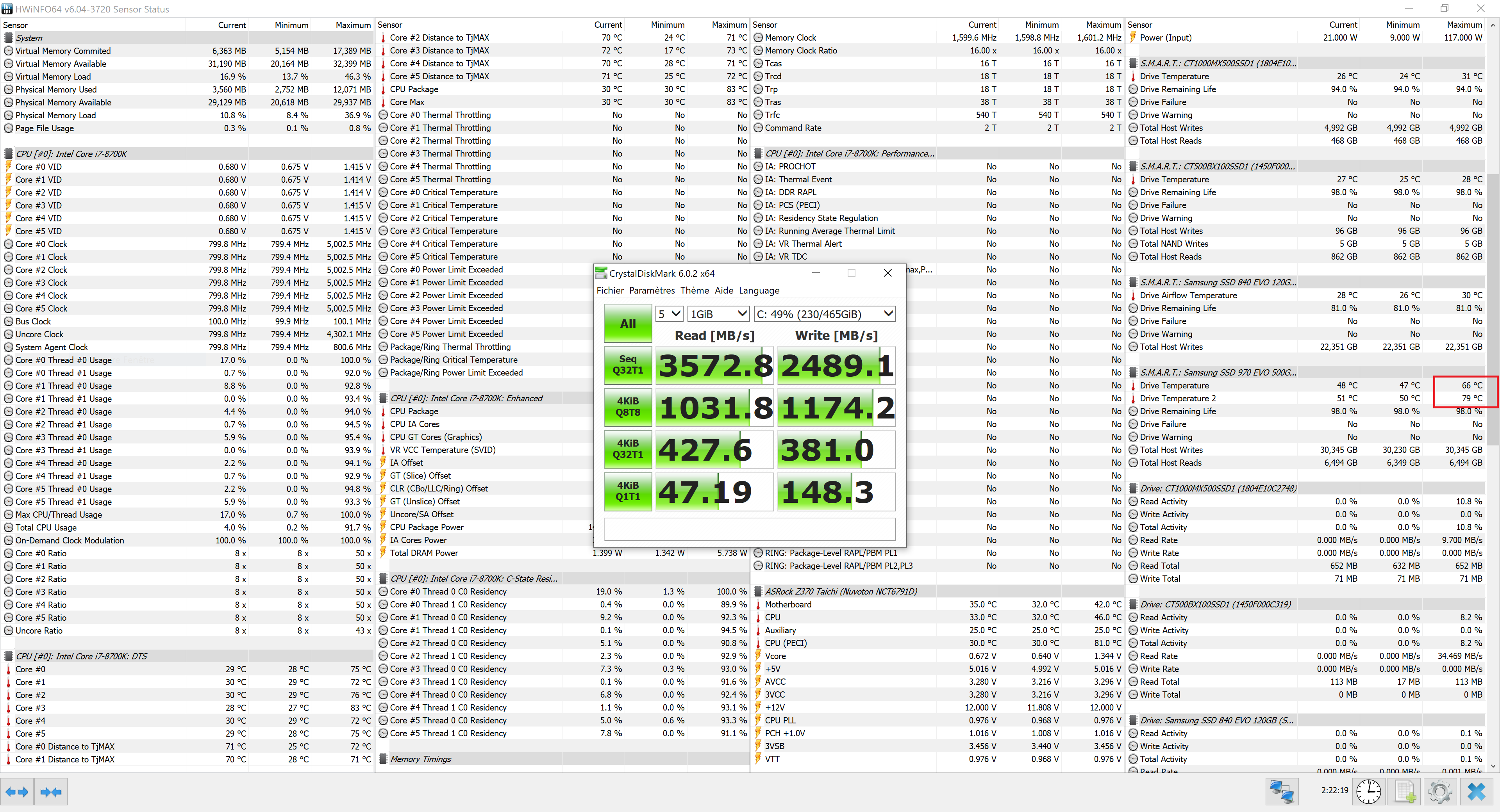Open remote network monitoring icon
The width and height of the screenshot is (1500, 812).
coord(1281,792)
